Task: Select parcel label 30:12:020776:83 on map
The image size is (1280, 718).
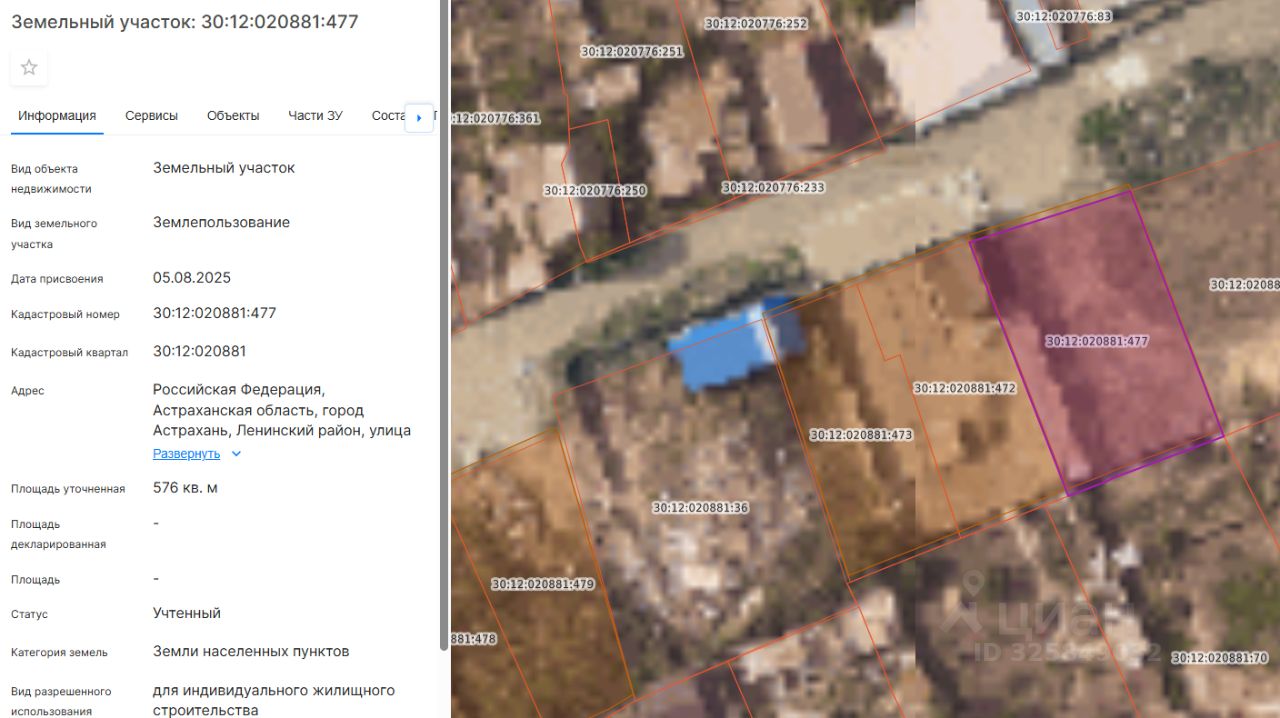Action: point(1064,16)
